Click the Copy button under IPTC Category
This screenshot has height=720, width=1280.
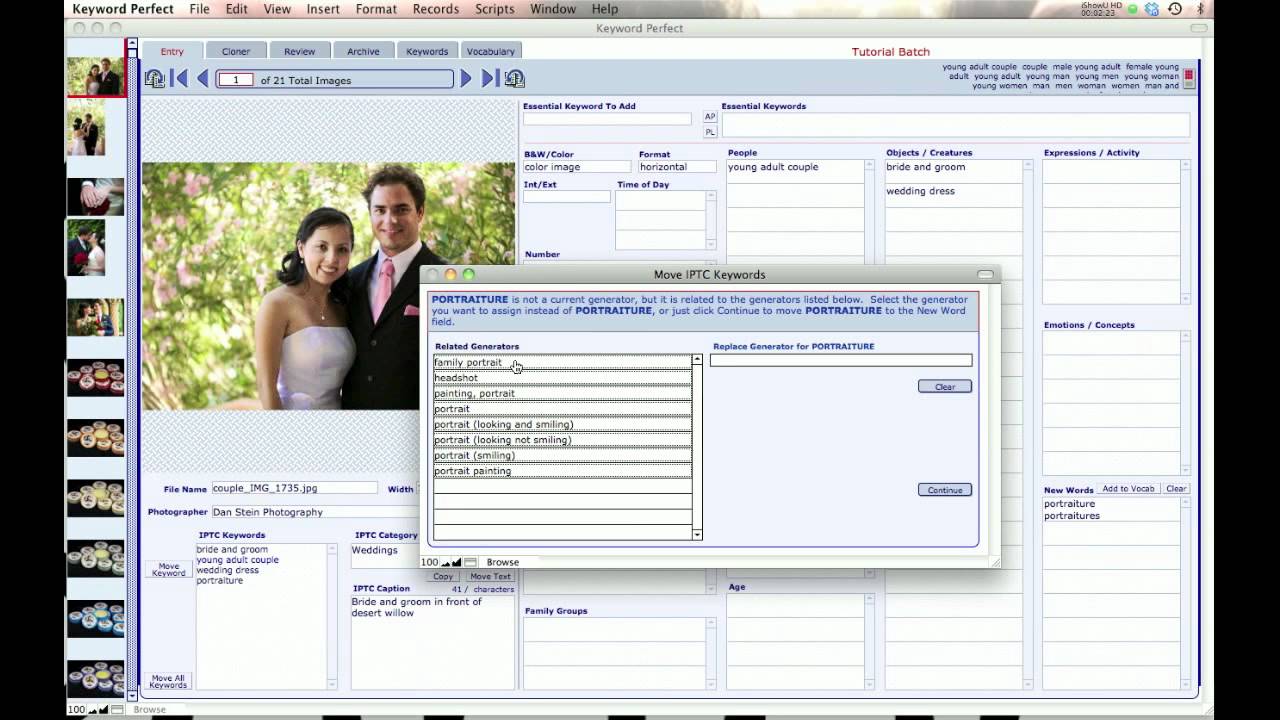[443, 576]
